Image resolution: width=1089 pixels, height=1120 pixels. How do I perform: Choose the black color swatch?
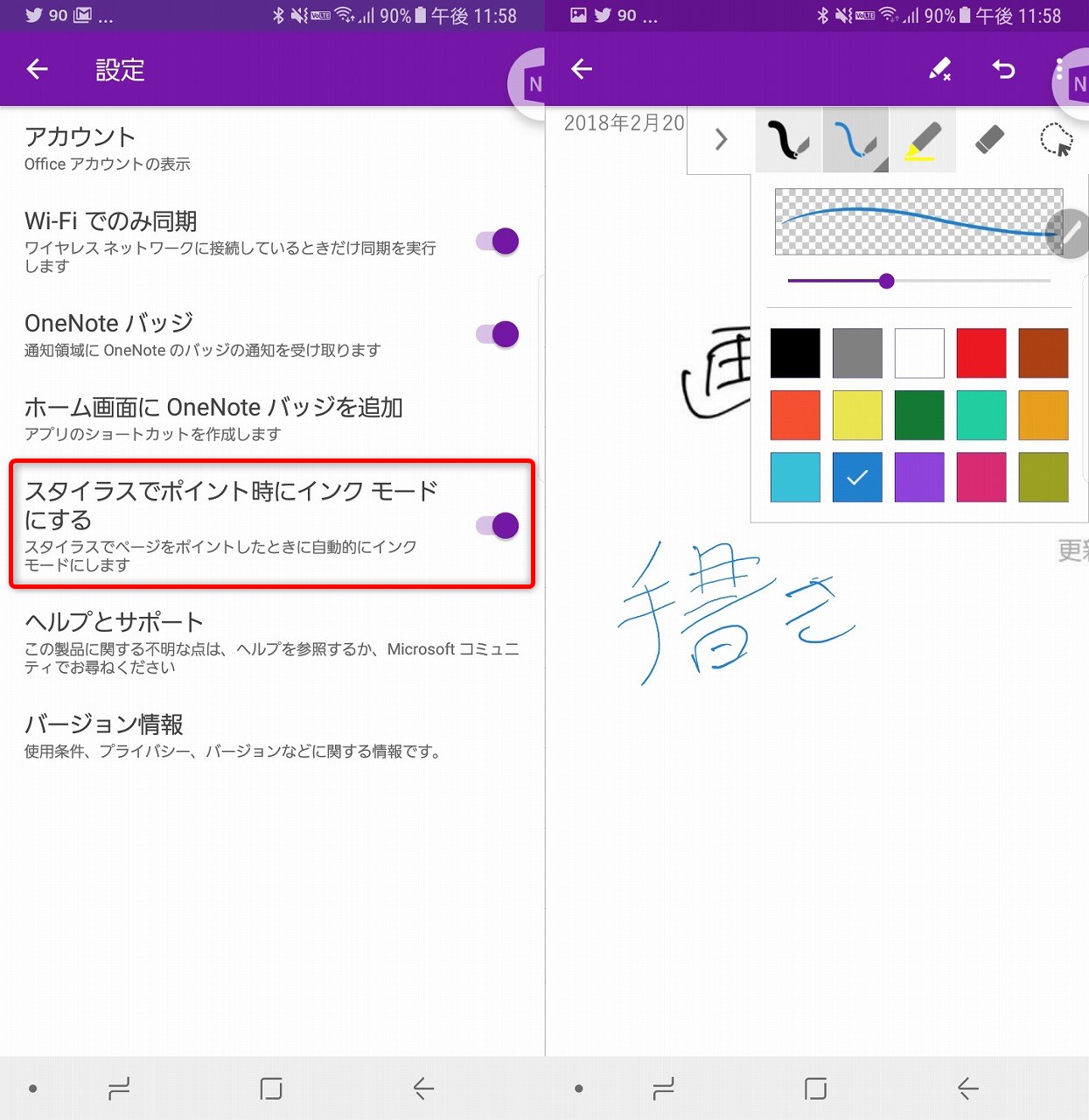point(795,353)
